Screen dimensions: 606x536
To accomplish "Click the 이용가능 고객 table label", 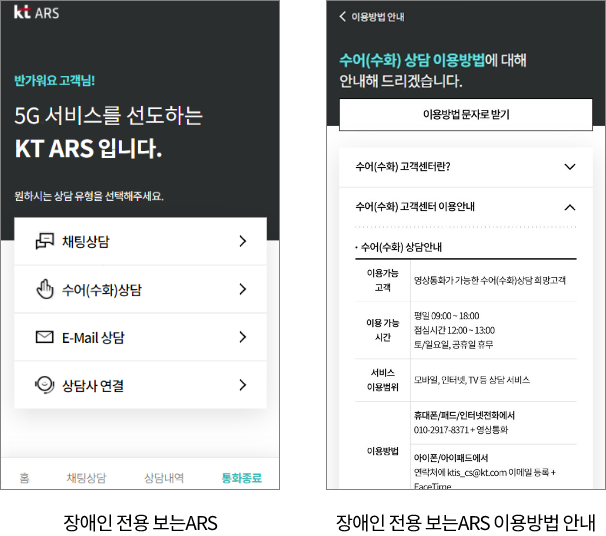I will pyautogui.click(x=383, y=280).
